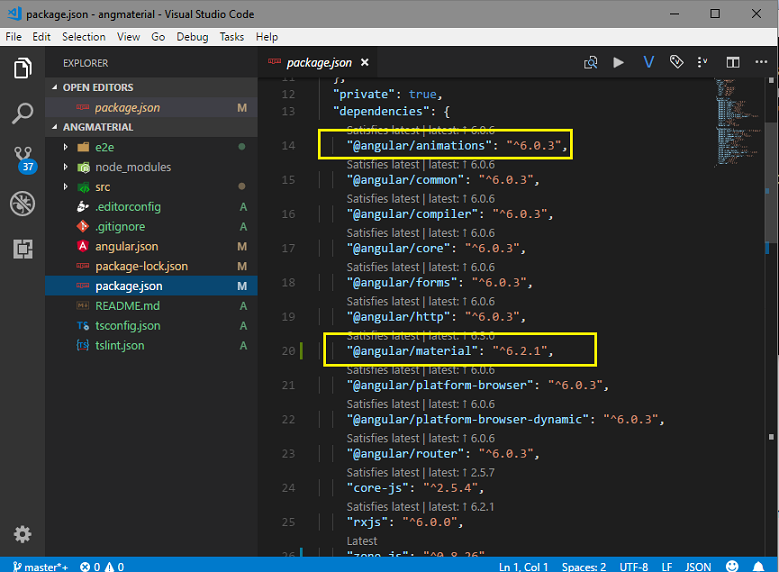Collapse the ANGMATERIAL folder section
The width and height of the screenshot is (779, 572).
[151, 127]
